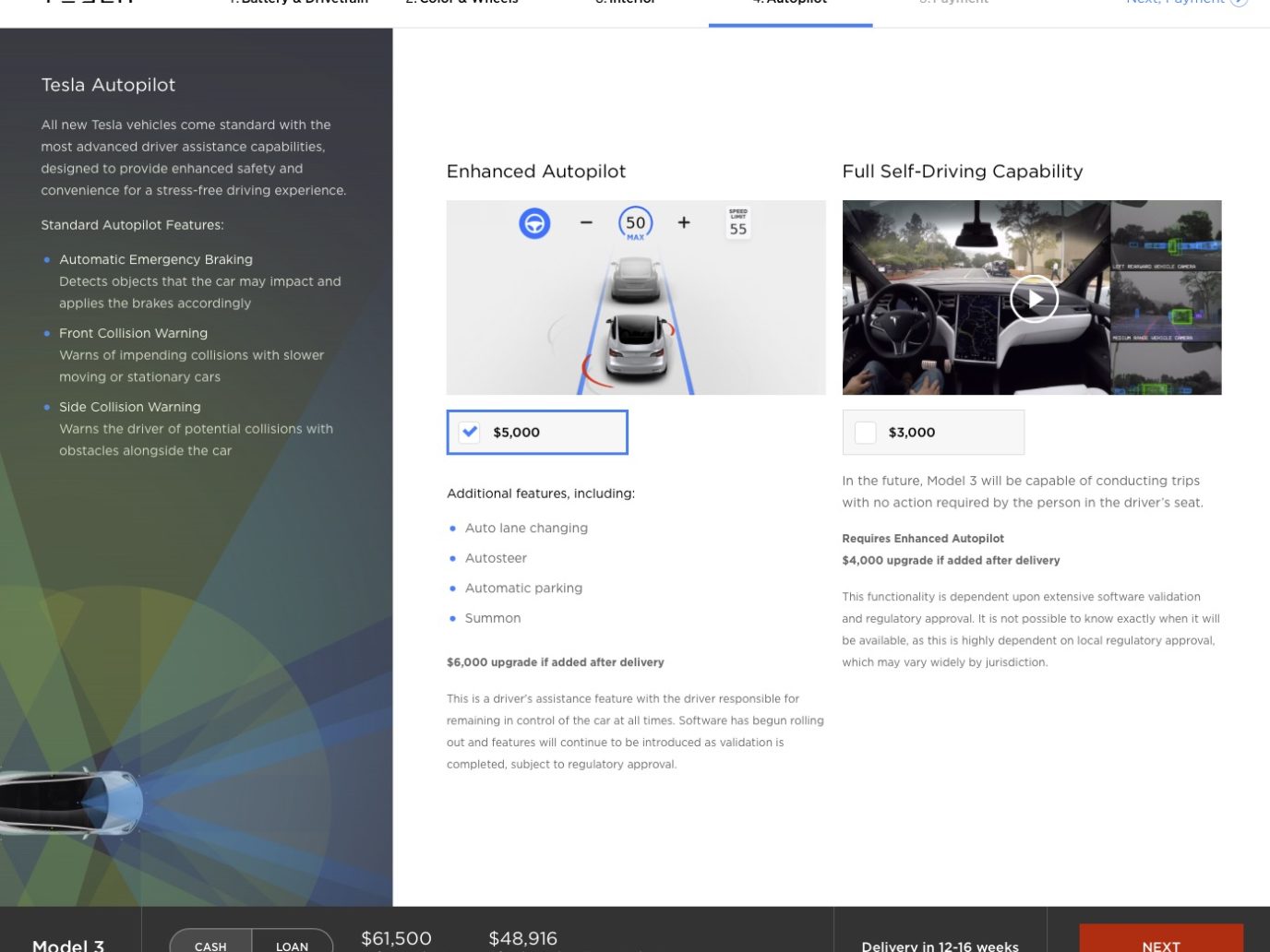Click the speed limit 55 sign icon
Viewport: 1270px width, 952px height.
pos(738,223)
